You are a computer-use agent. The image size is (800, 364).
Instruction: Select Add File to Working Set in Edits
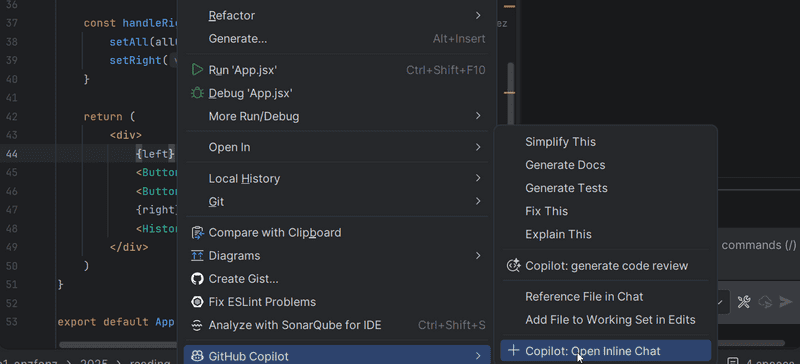coord(610,320)
